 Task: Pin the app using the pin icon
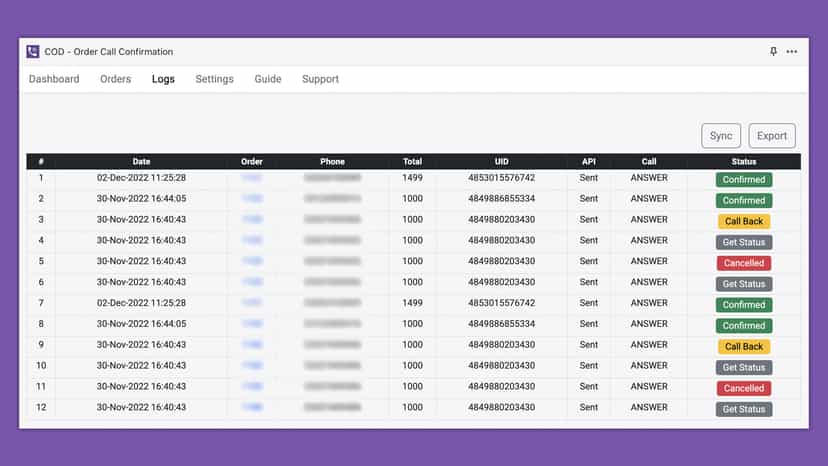[773, 51]
